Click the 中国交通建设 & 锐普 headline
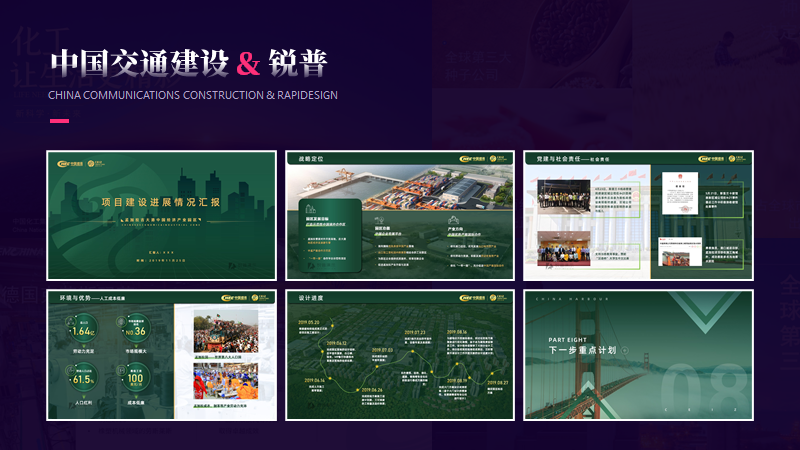This screenshot has width=800, height=450. pyautogui.click(x=189, y=63)
